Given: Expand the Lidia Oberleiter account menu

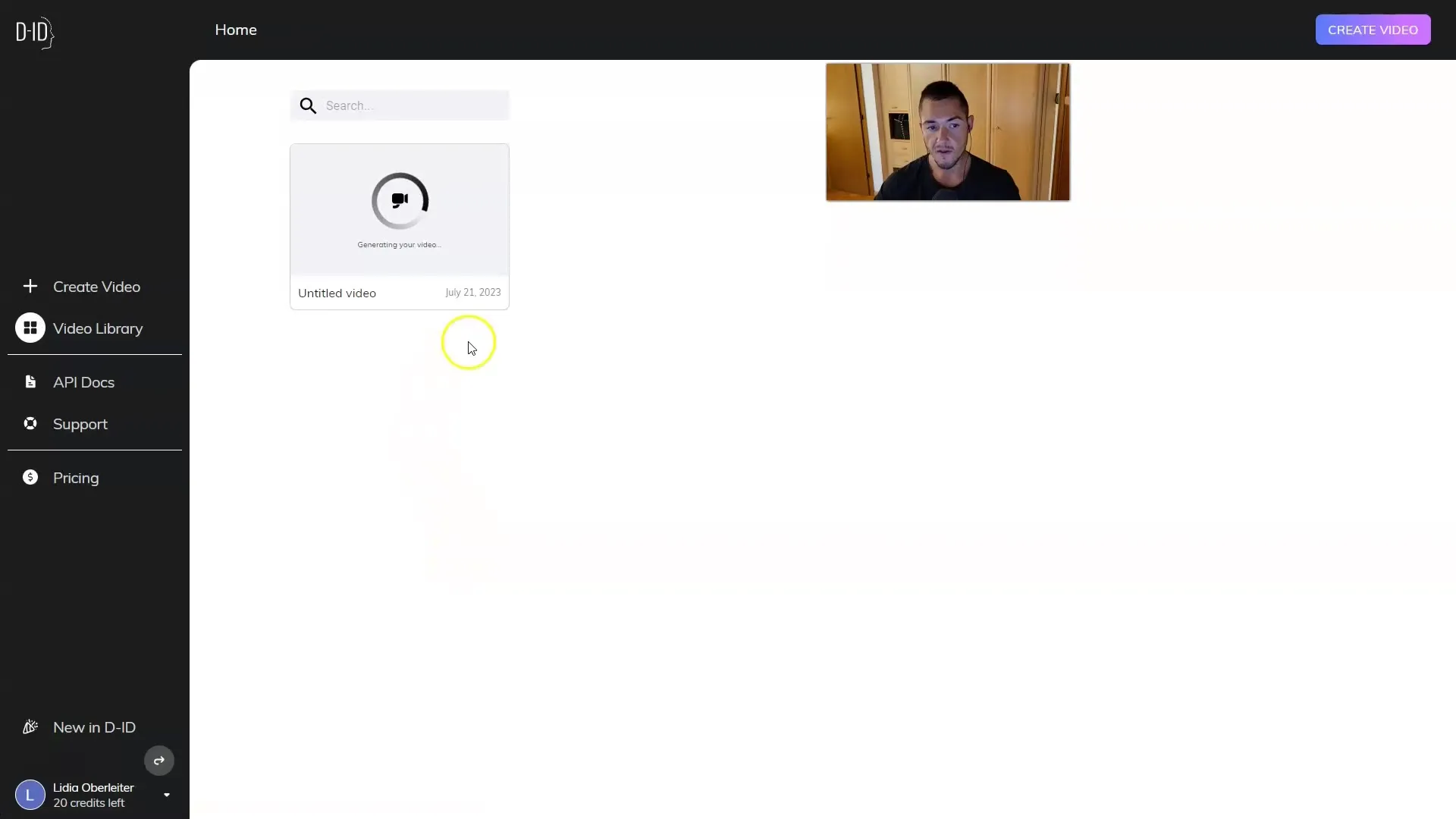Looking at the screenshot, I should pos(167,794).
